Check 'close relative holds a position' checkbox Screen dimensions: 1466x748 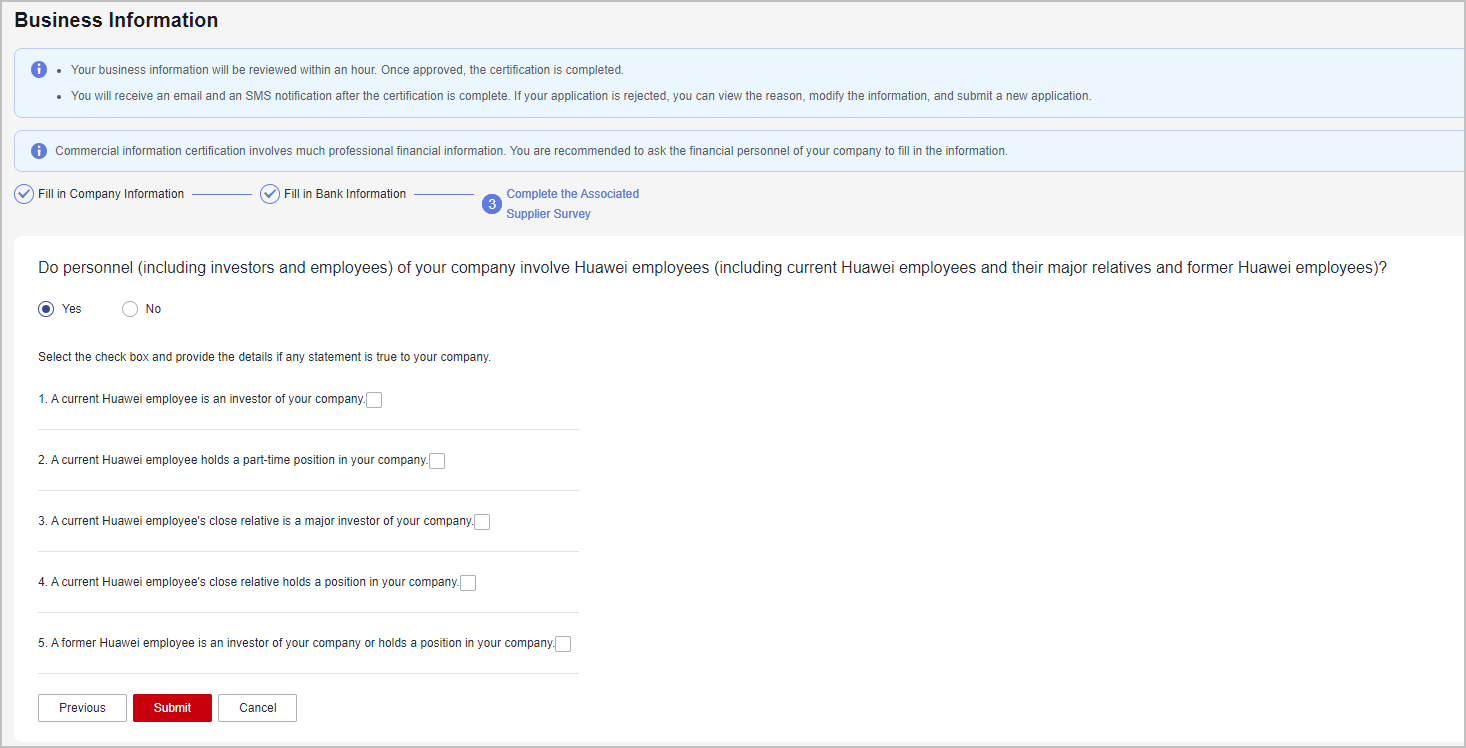point(468,583)
